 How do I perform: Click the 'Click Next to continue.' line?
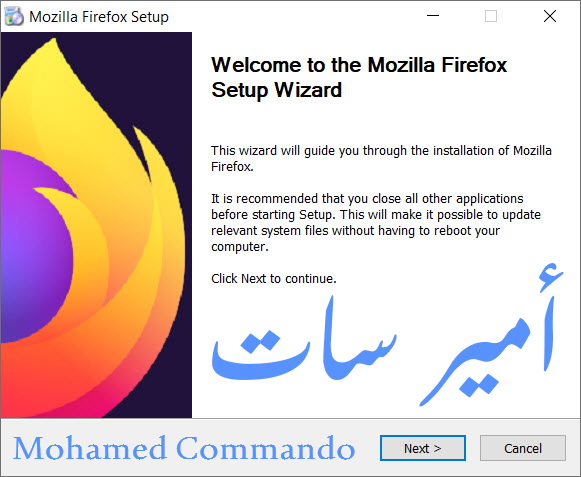click(x=274, y=278)
